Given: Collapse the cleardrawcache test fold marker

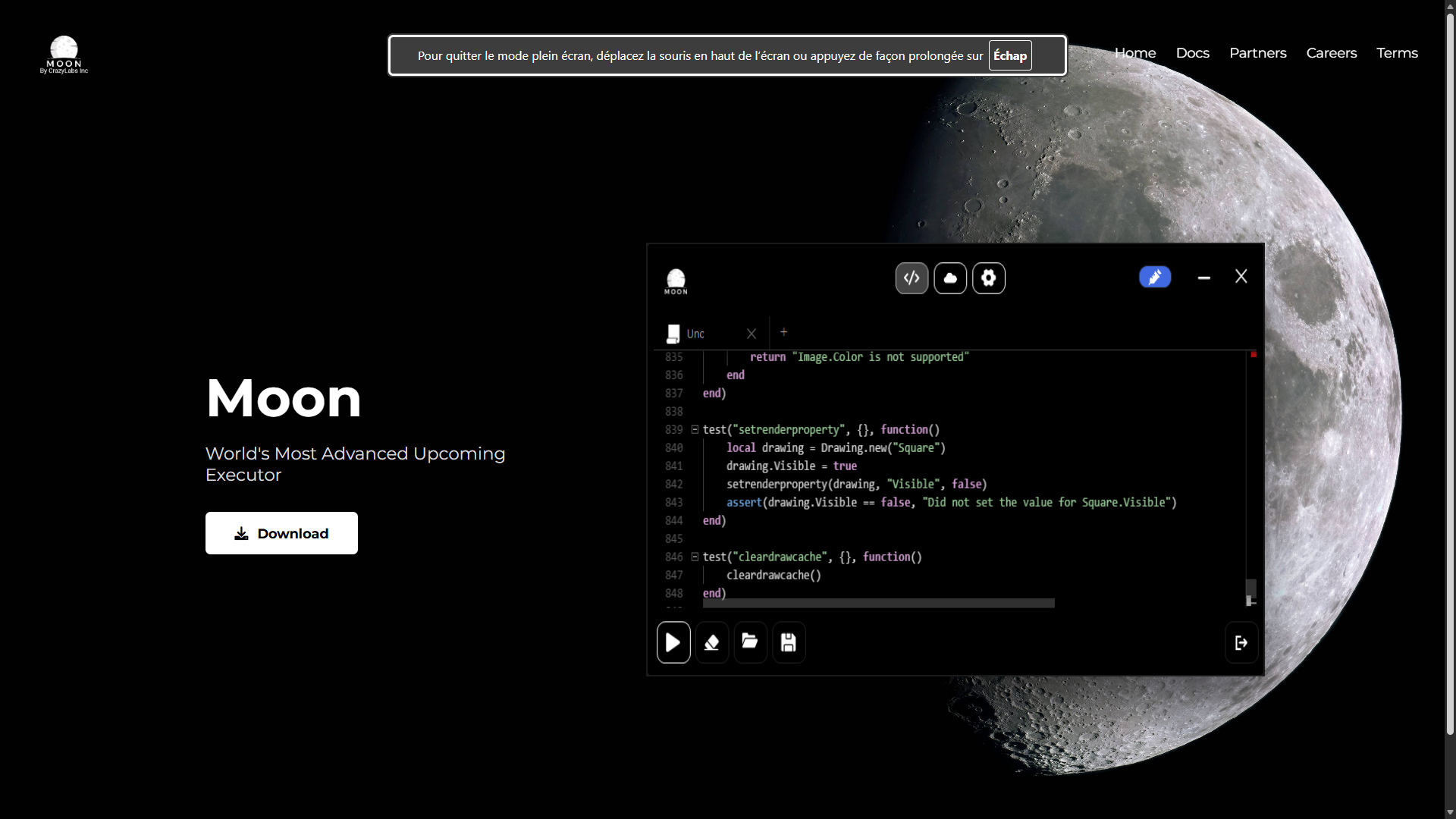Looking at the screenshot, I should [x=695, y=557].
